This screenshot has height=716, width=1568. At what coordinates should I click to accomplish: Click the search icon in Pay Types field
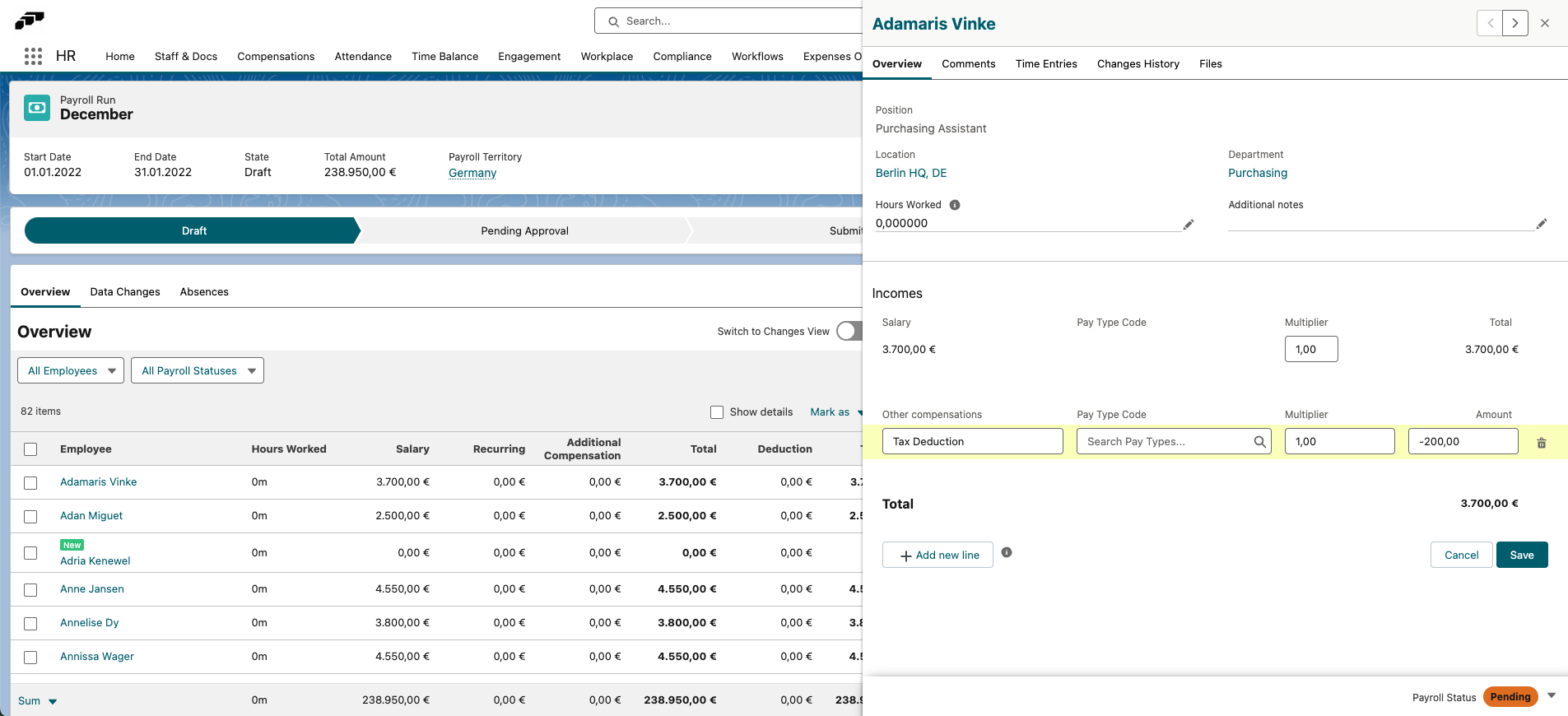click(x=1259, y=442)
